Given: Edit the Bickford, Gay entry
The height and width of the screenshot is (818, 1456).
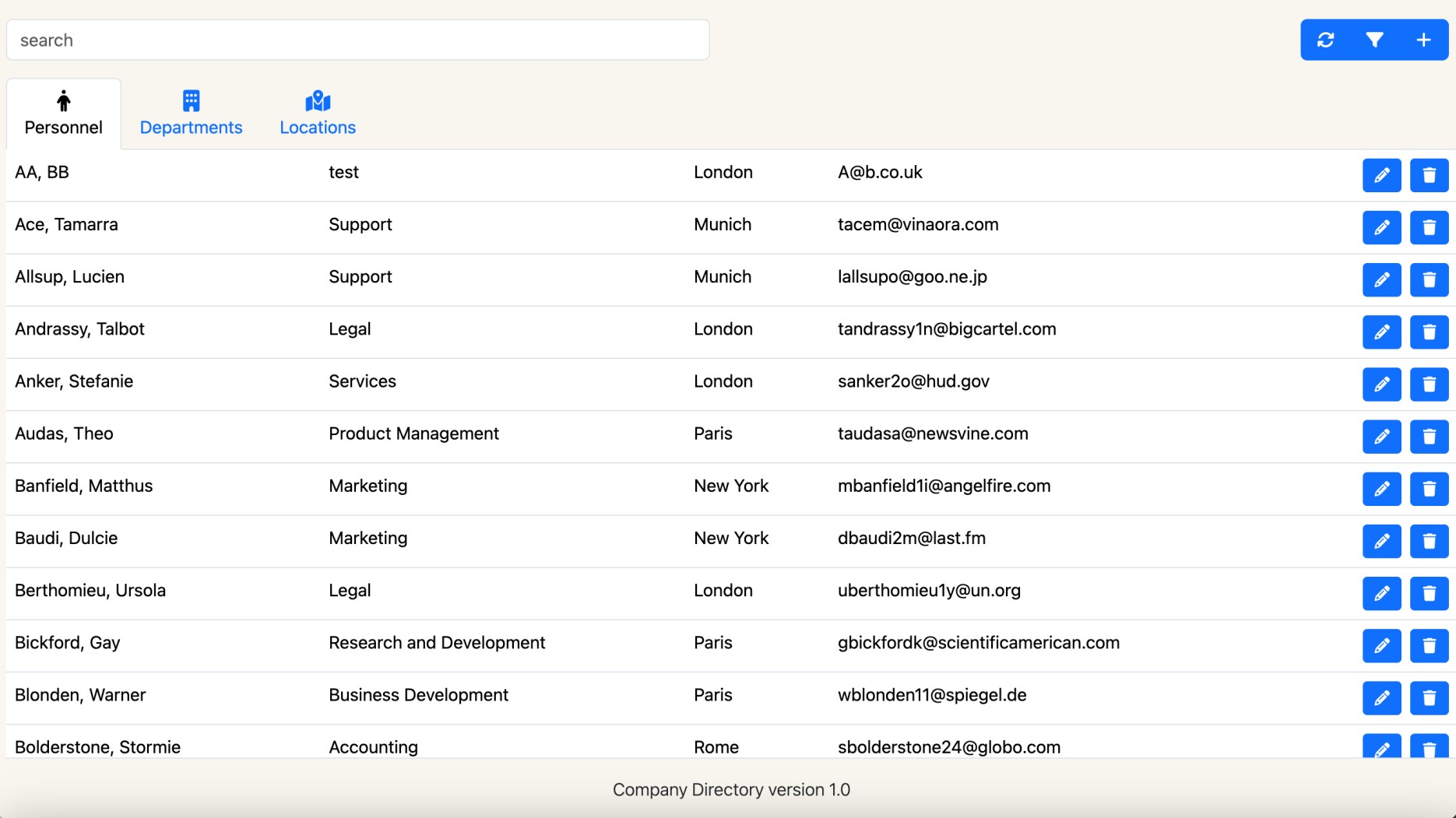Looking at the screenshot, I should (x=1381, y=645).
